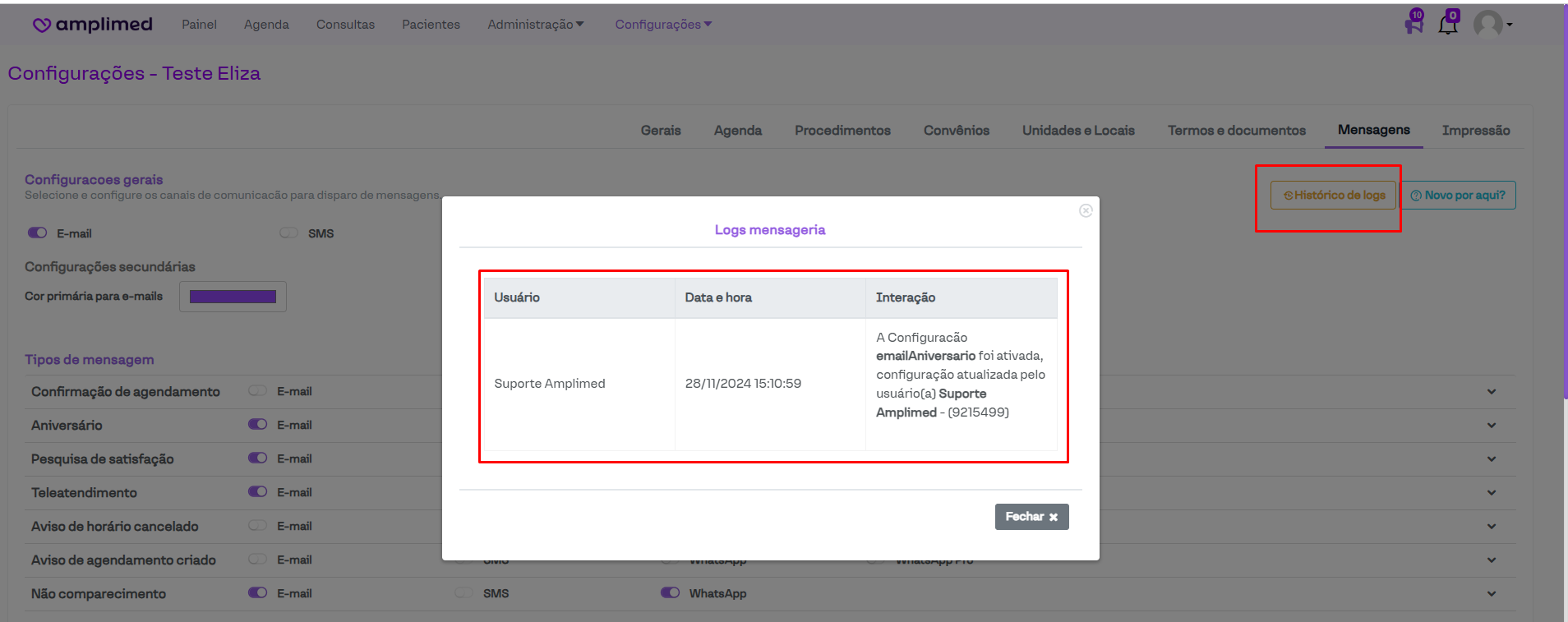Click the Novo por aqui? help button

pyautogui.click(x=1459, y=196)
